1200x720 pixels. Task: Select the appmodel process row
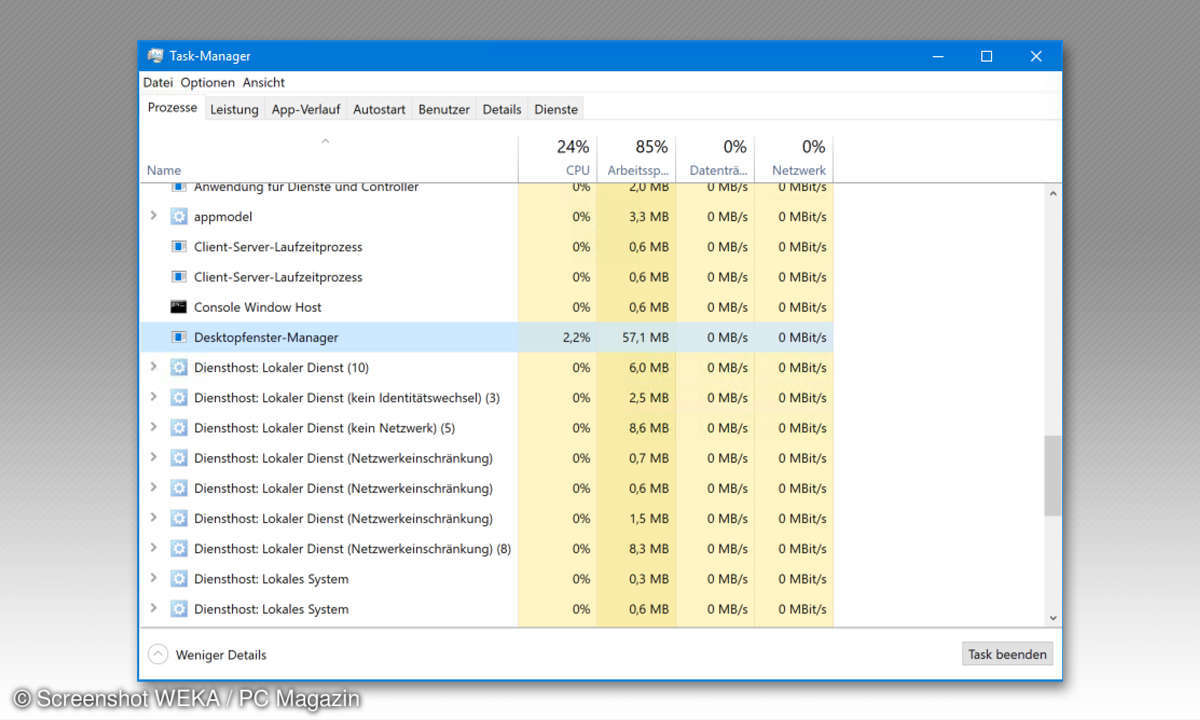[486, 216]
